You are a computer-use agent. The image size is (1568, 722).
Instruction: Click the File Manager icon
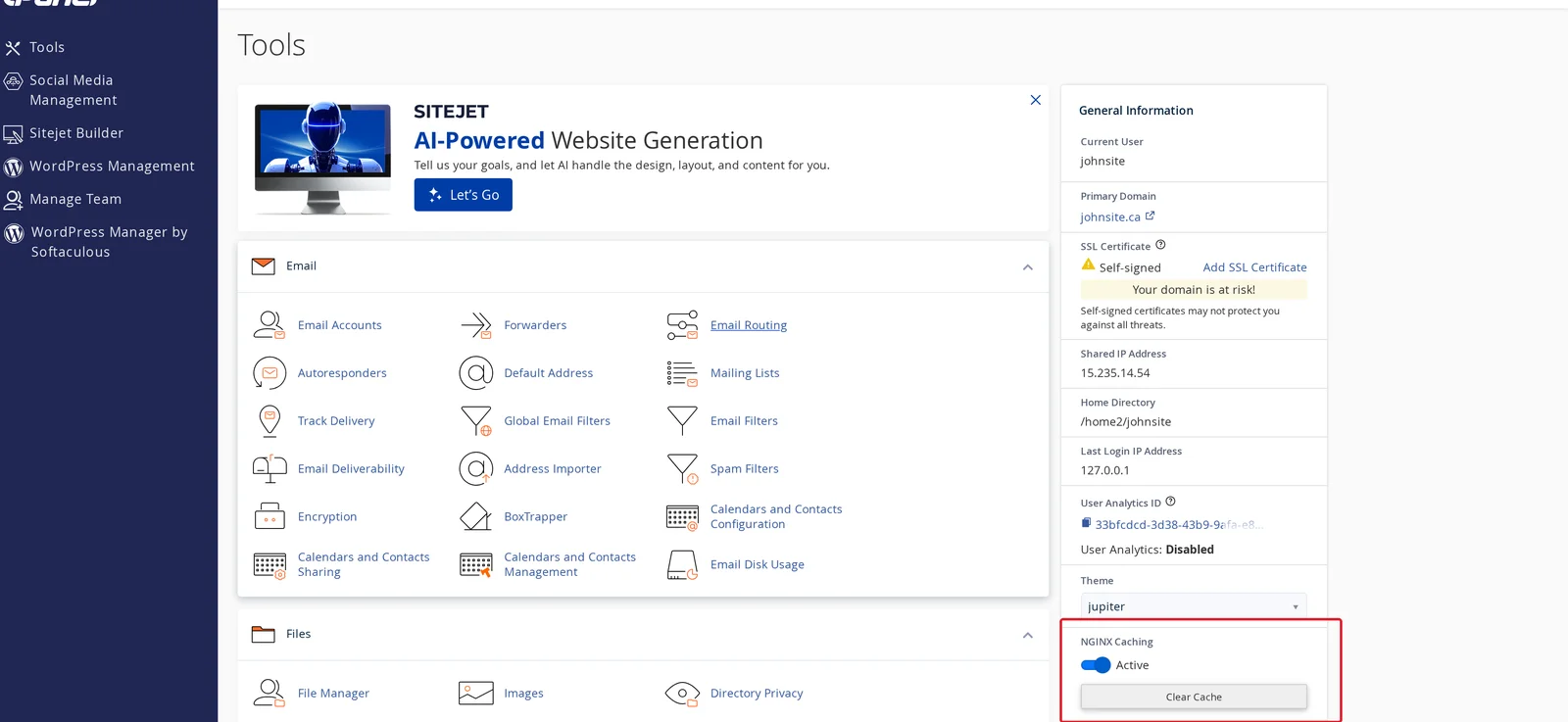[x=269, y=693]
